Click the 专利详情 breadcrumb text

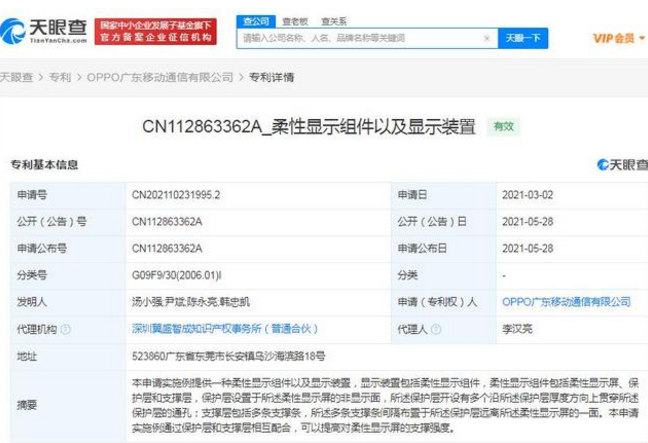271,77
